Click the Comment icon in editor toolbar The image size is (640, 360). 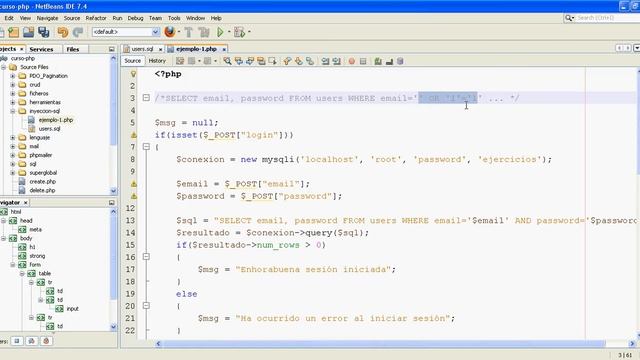tap(378, 61)
